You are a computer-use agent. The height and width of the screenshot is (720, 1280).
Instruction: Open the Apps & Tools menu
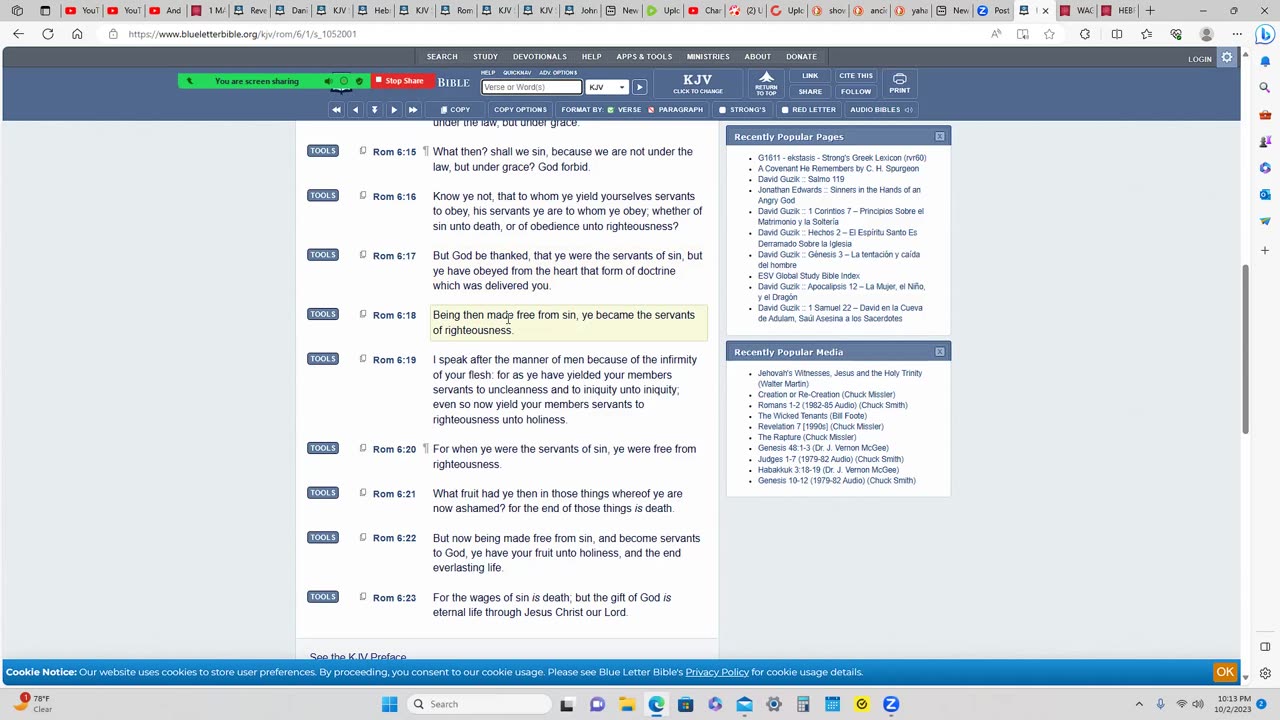tap(644, 57)
